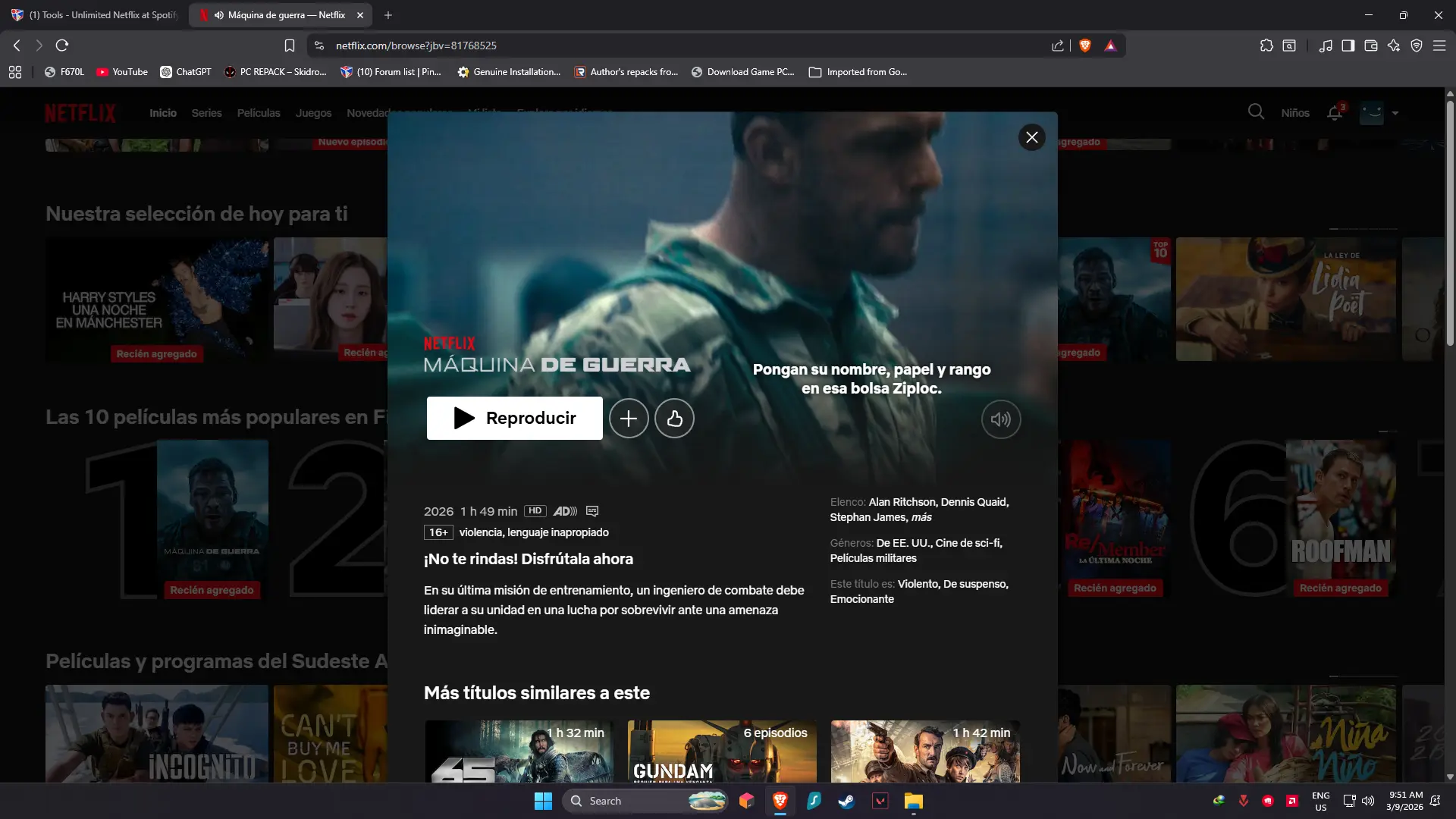Click the Netflix logo in header
The width and height of the screenshot is (1456, 819).
[x=80, y=113]
